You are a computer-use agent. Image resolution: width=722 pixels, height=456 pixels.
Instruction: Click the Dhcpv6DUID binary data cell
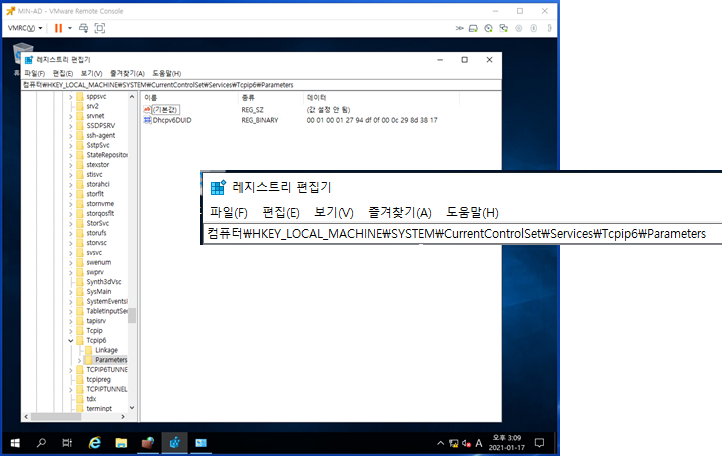(372, 120)
